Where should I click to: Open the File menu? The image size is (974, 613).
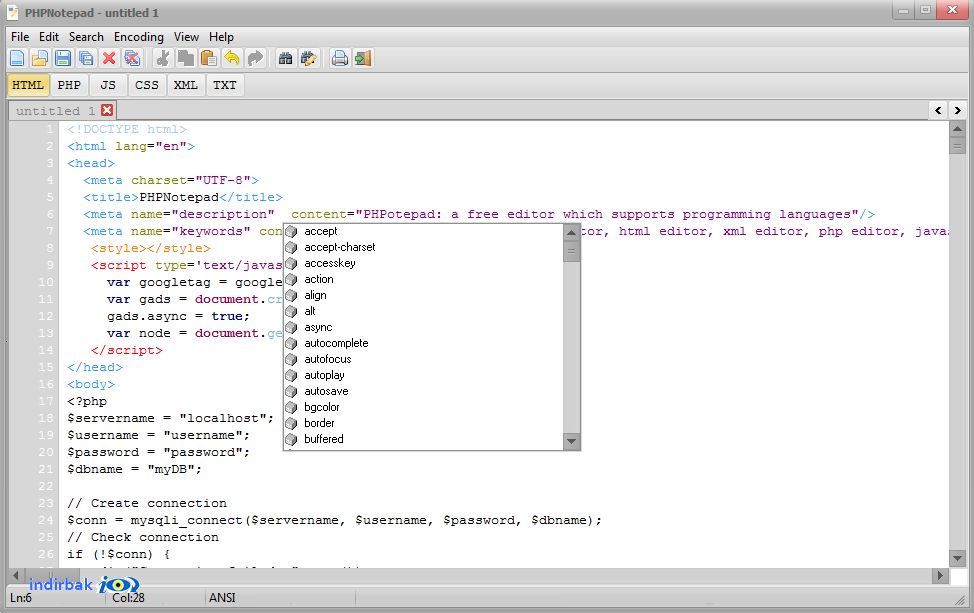20,37
